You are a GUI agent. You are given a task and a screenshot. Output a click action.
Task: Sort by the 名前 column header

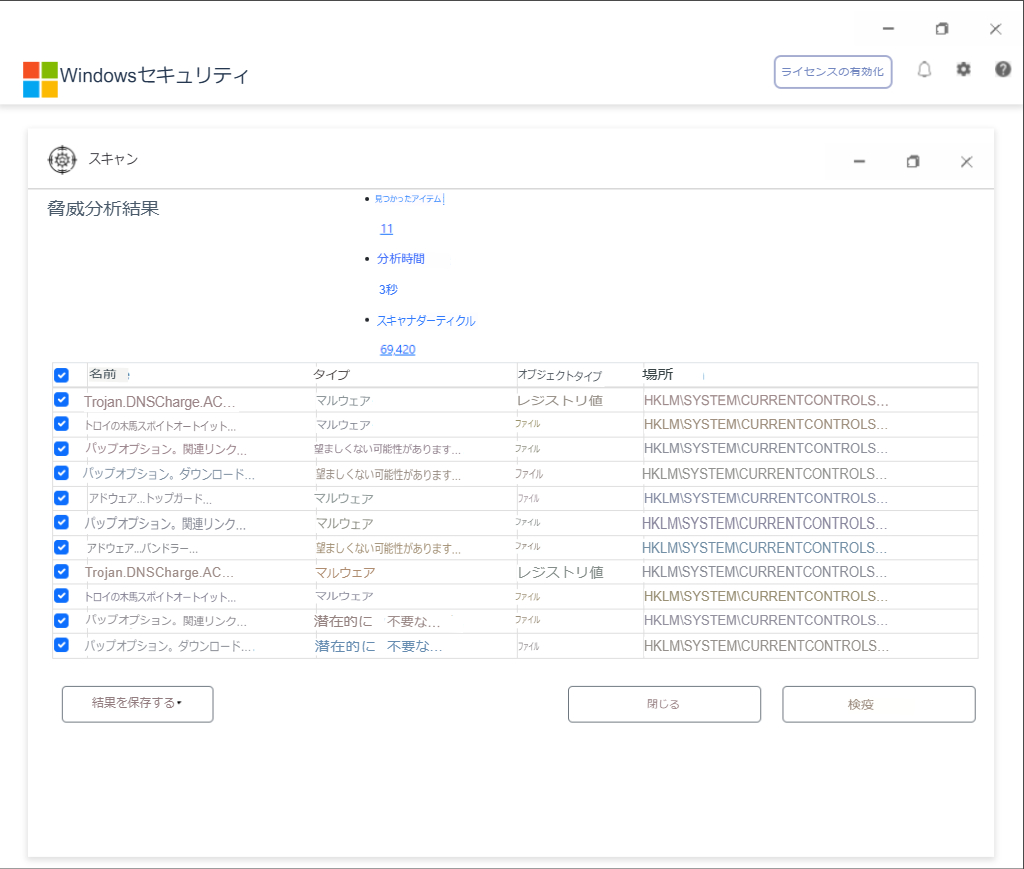point(103,375)
